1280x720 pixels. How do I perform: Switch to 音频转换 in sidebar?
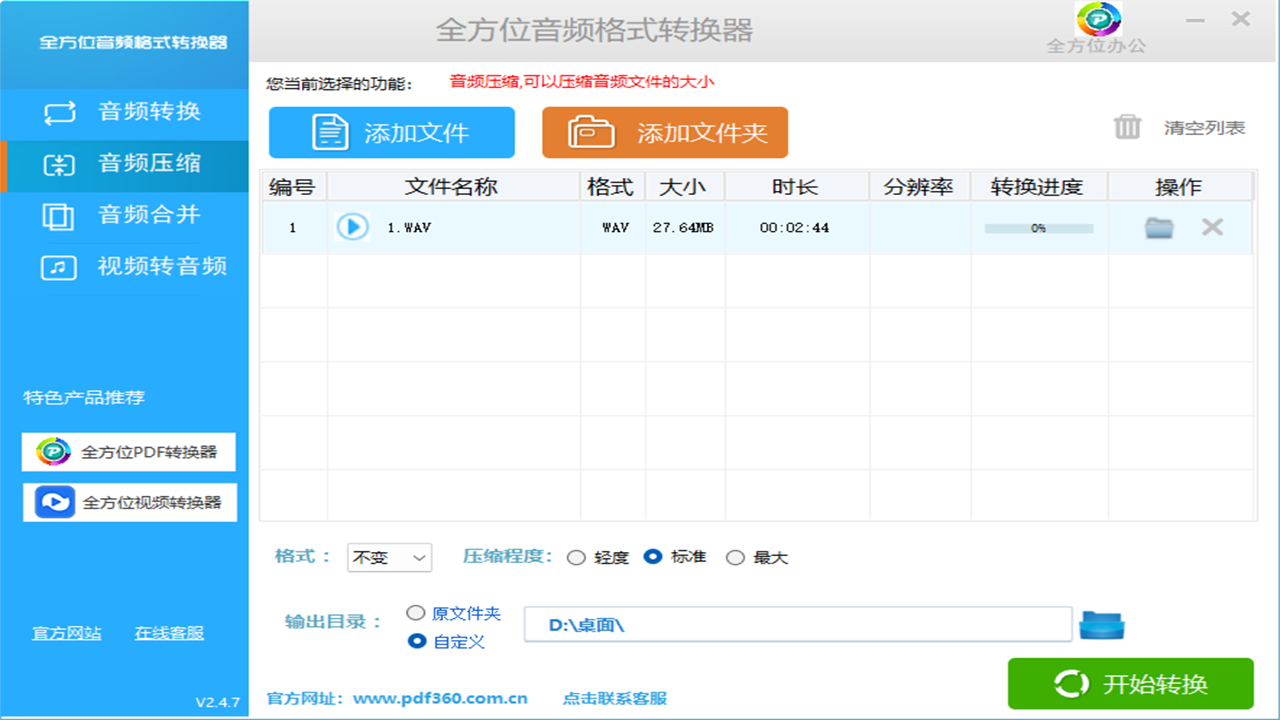click(124, 112)
